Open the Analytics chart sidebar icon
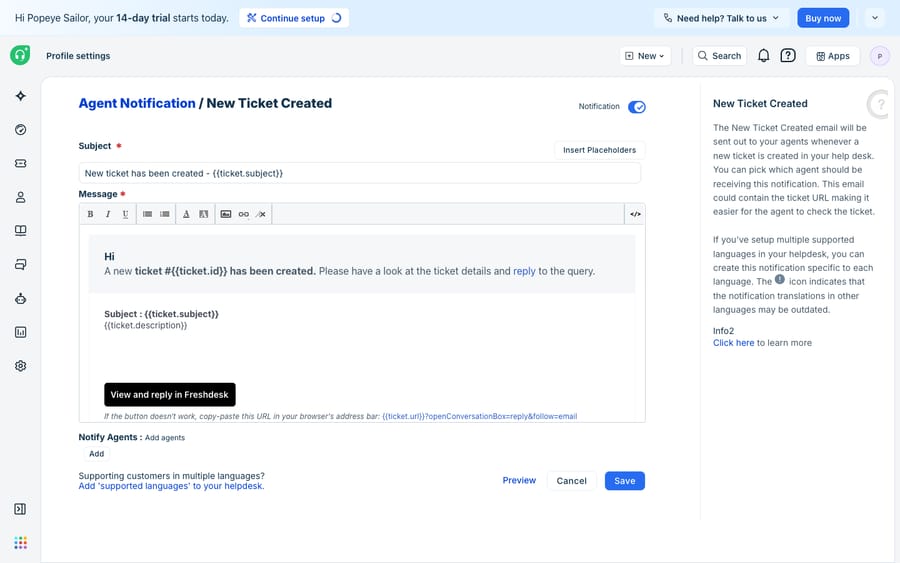This screenshot has height=563, width=900. coord(21,332)
